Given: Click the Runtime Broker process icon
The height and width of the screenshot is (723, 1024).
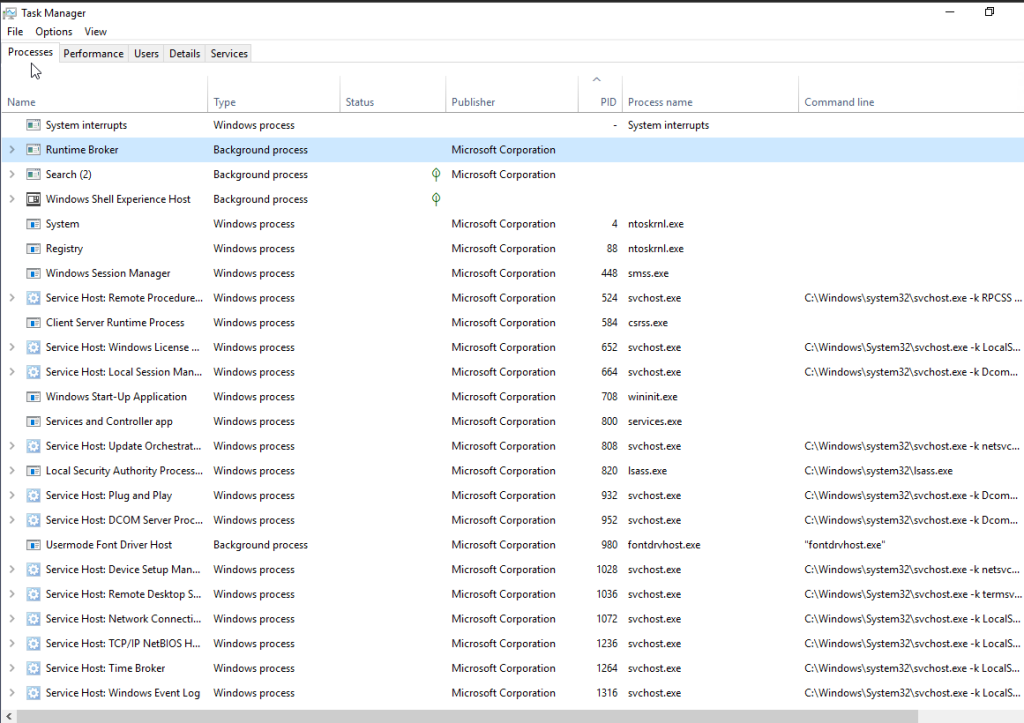Looking at the screenshot, I should 33,150.
